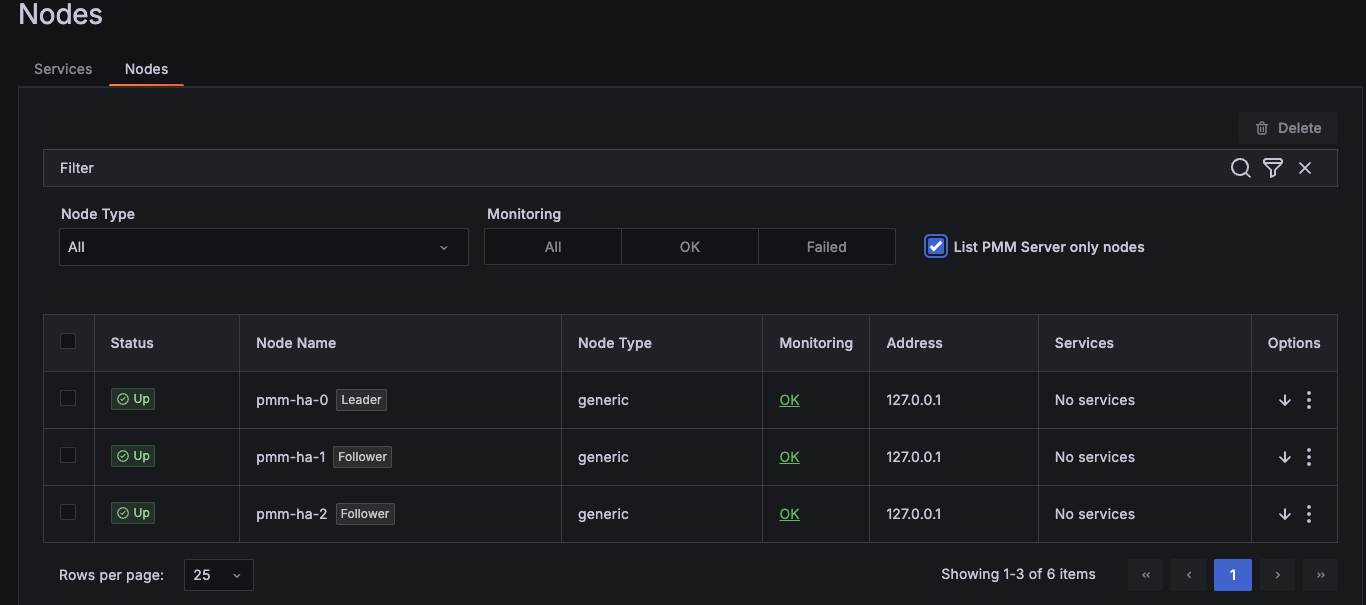This screenshot has height=605, width=1366.
Task: Open the options menu for pmm-ha-2
Action: (x=1308, y=513)
